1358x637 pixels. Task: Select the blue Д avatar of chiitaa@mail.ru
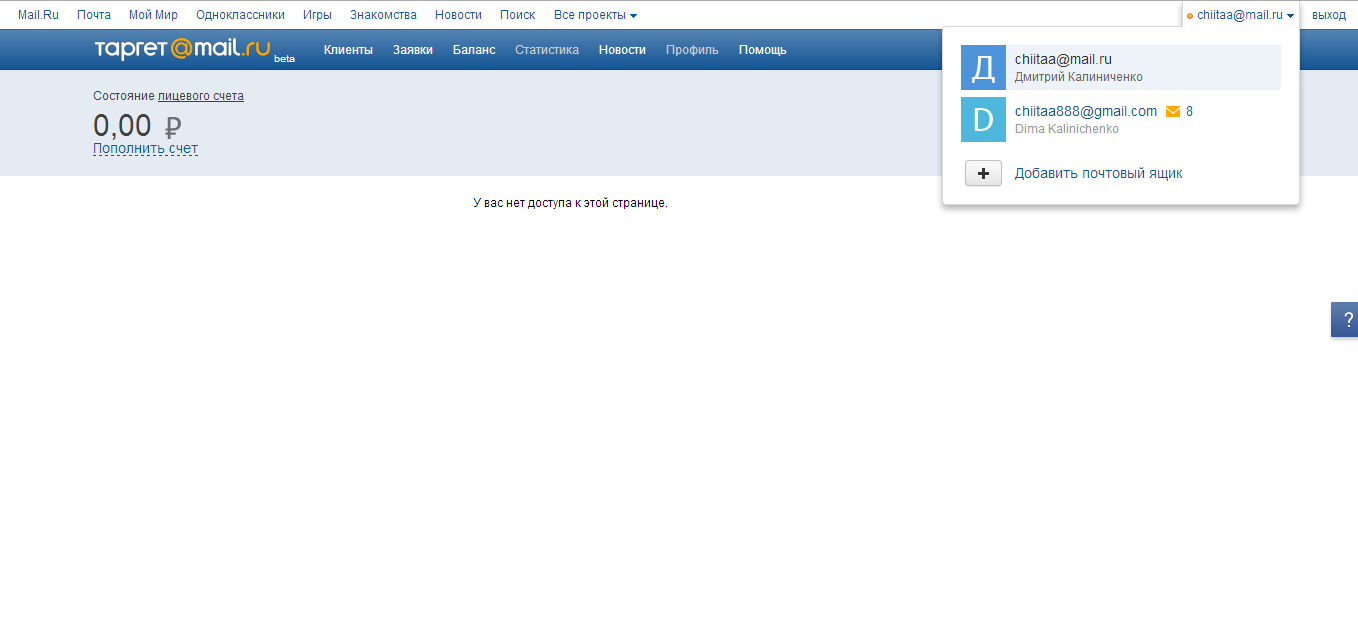tap(983, 68)
